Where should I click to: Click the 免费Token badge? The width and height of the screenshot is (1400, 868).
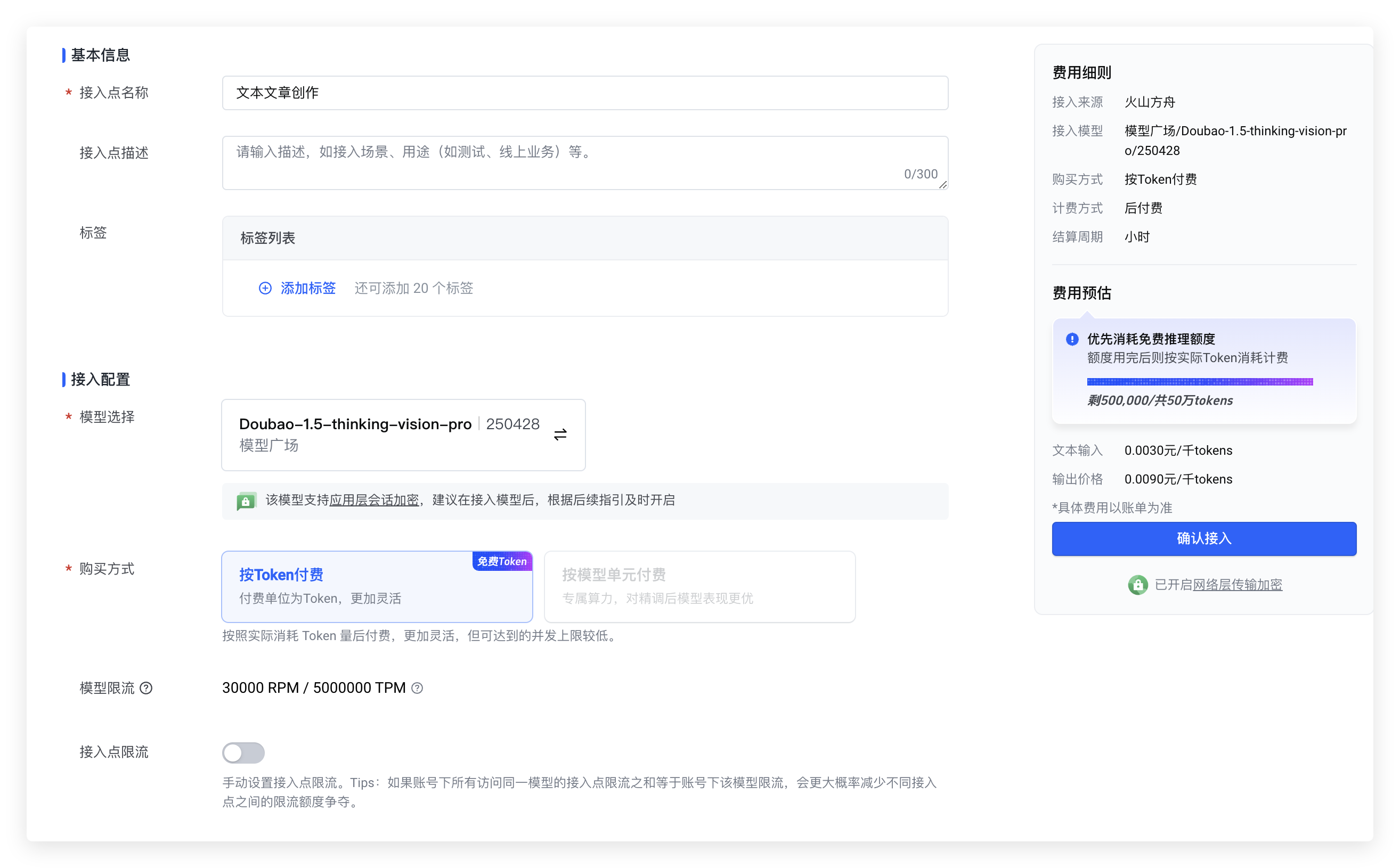(x=502, y=561)
